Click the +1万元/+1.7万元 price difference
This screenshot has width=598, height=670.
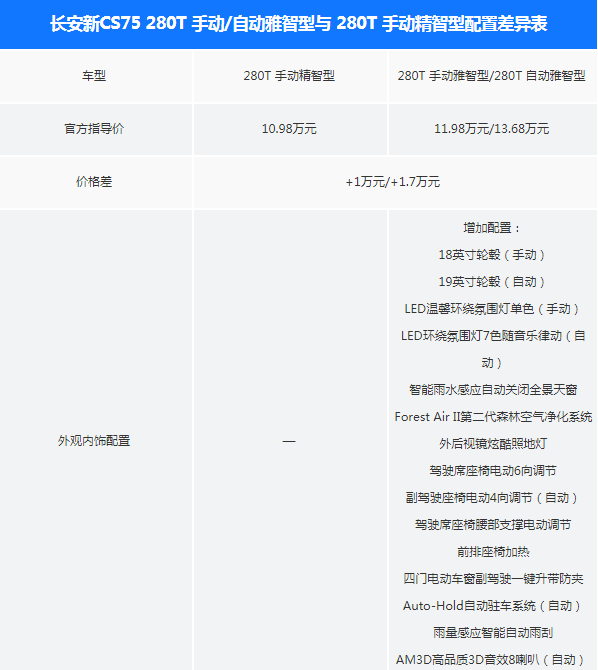click(393, 182)
